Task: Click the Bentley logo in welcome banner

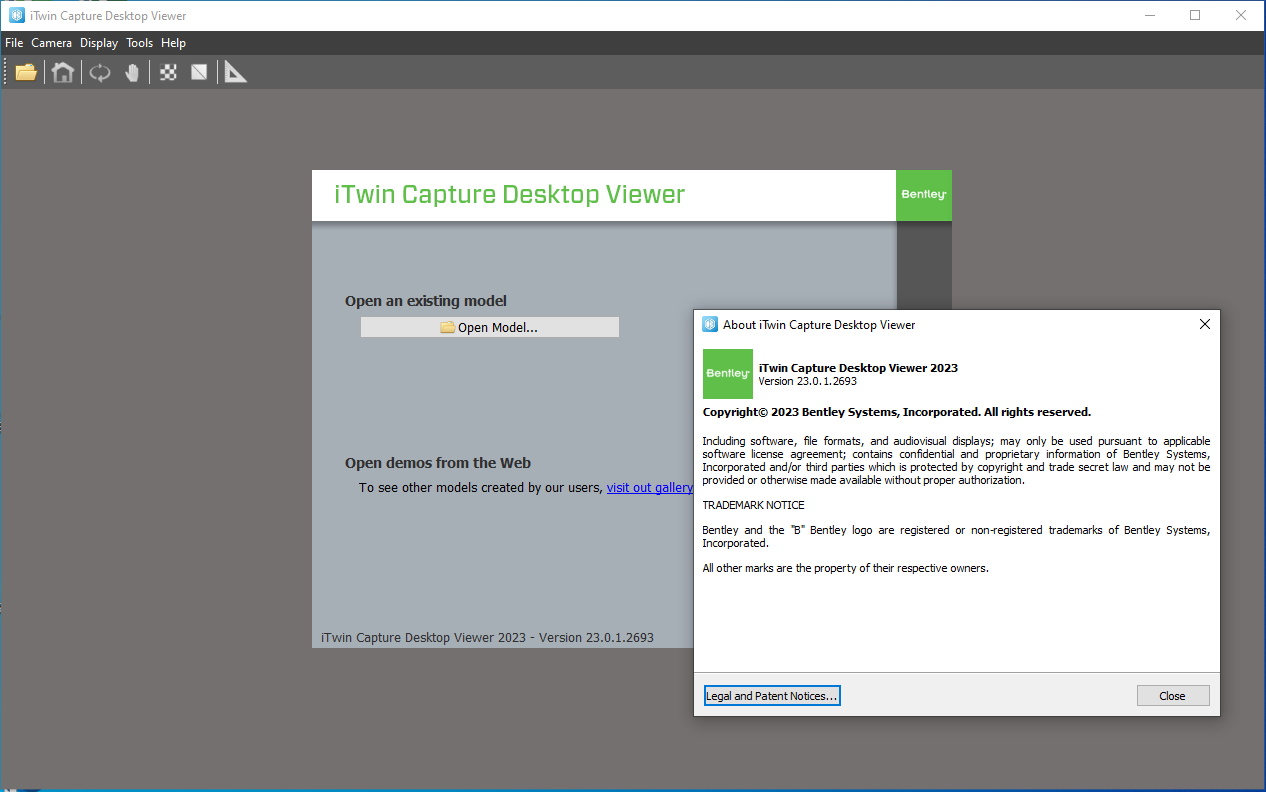Action: tap(924, 195)
